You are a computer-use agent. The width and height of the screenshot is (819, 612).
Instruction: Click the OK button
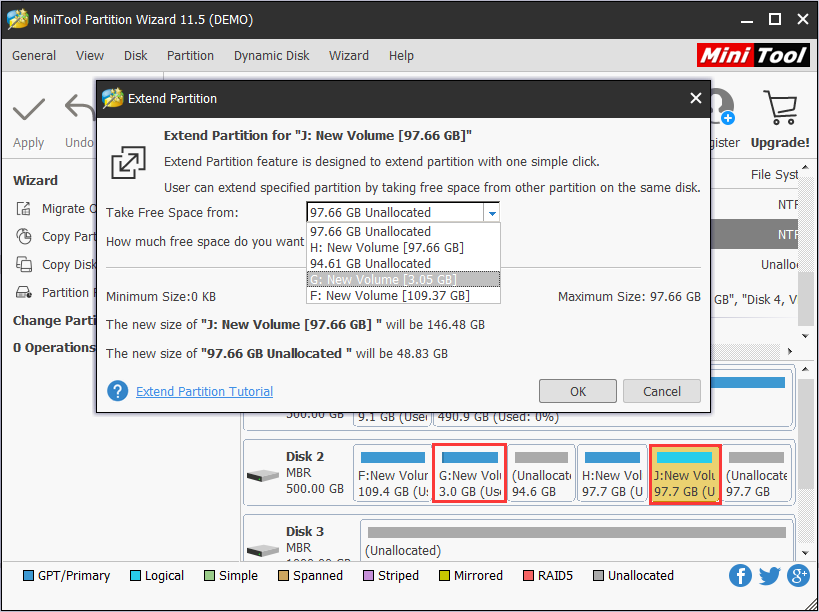578,391
